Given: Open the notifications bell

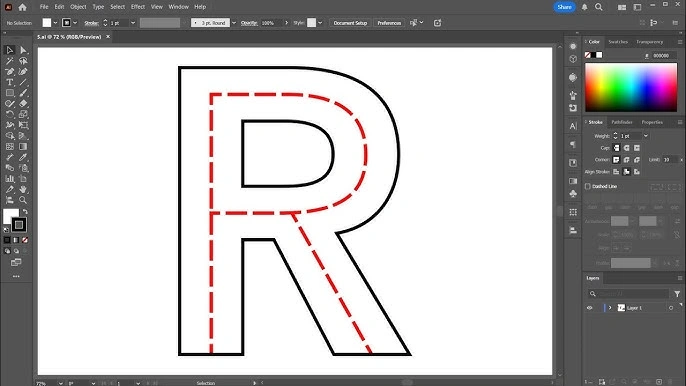Looking at the screenshot, I should coord(584,7).
